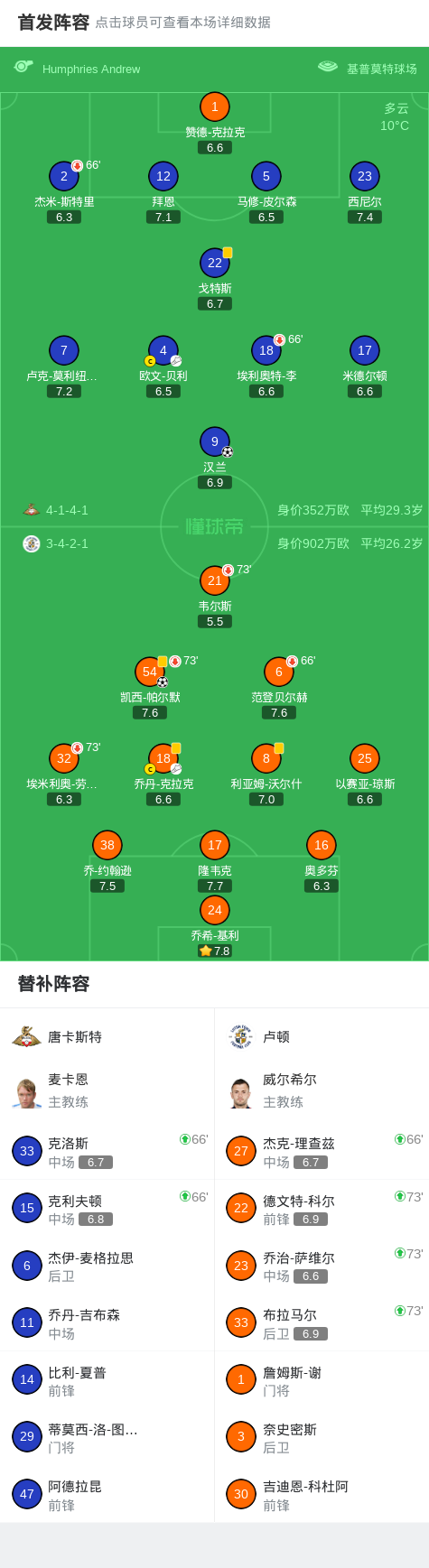Select striker number 9 汉兰 jersey icon
429x1568 pixels.
(x=214, y=441)
